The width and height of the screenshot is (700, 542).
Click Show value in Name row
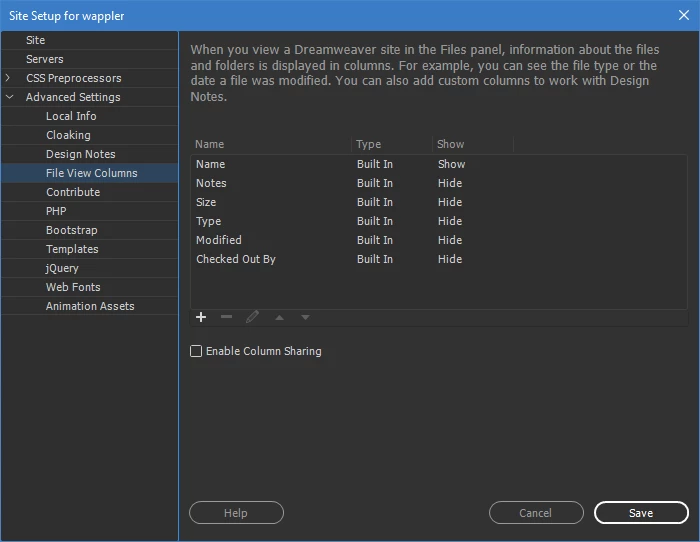click(x=451, y=164)
